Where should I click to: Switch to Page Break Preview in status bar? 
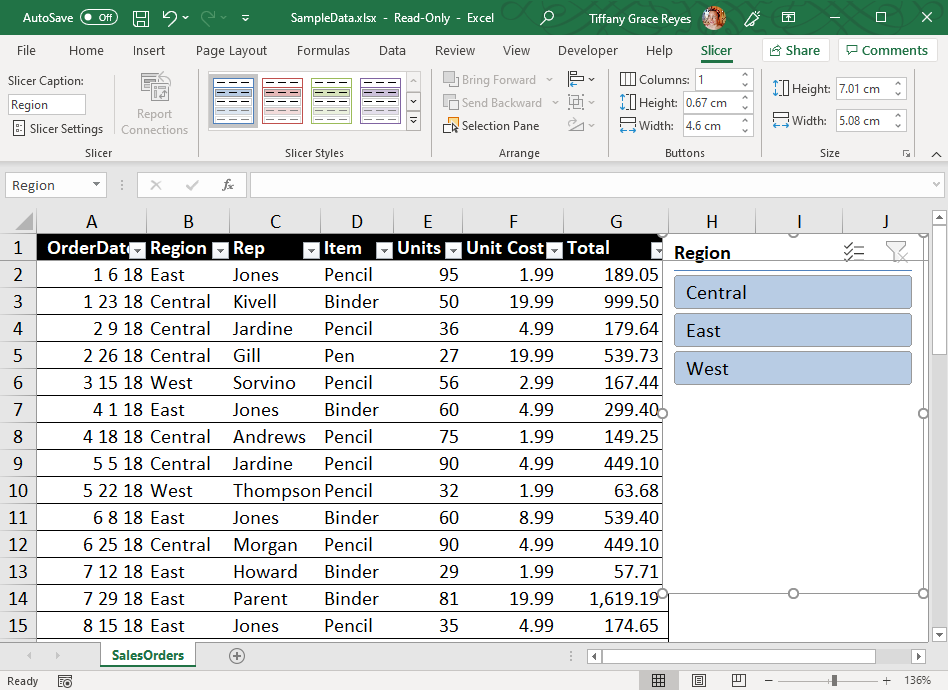739,681
